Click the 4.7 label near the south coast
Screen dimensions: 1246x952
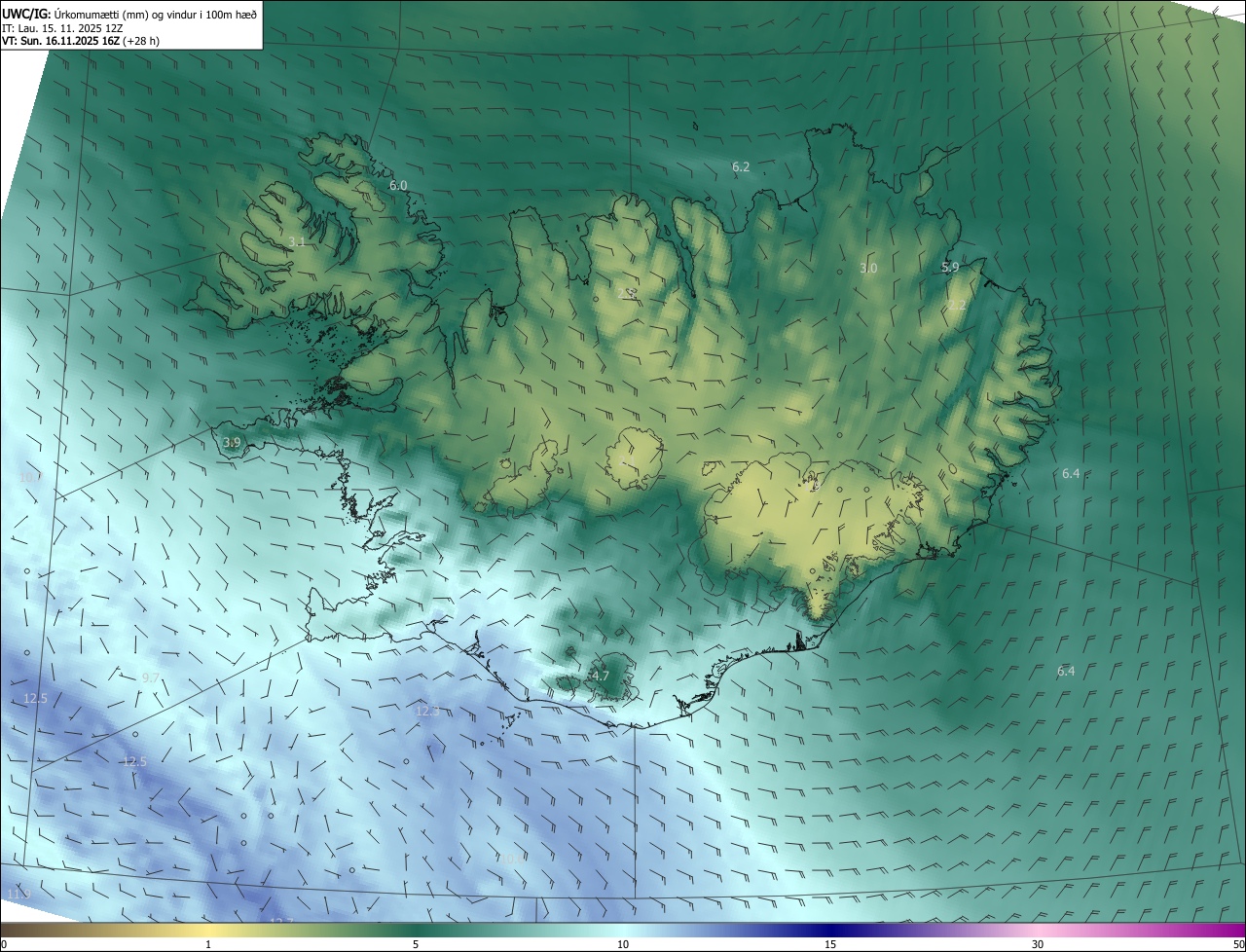coord(601,676)
